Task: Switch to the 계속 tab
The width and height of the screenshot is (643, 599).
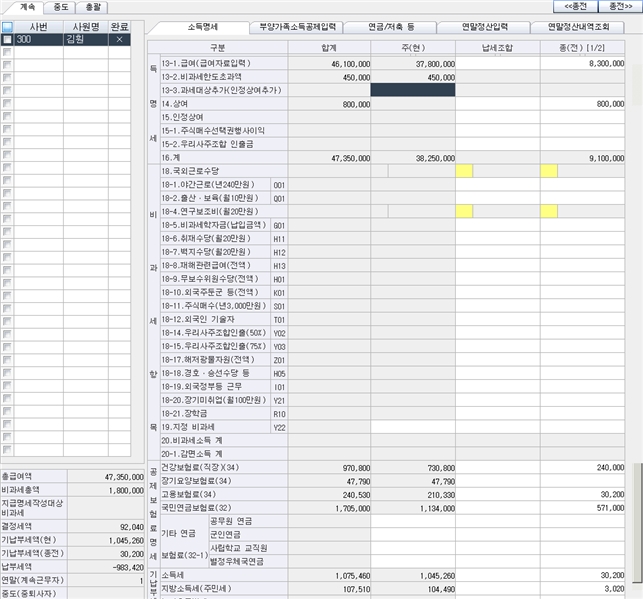Action: 27,7
